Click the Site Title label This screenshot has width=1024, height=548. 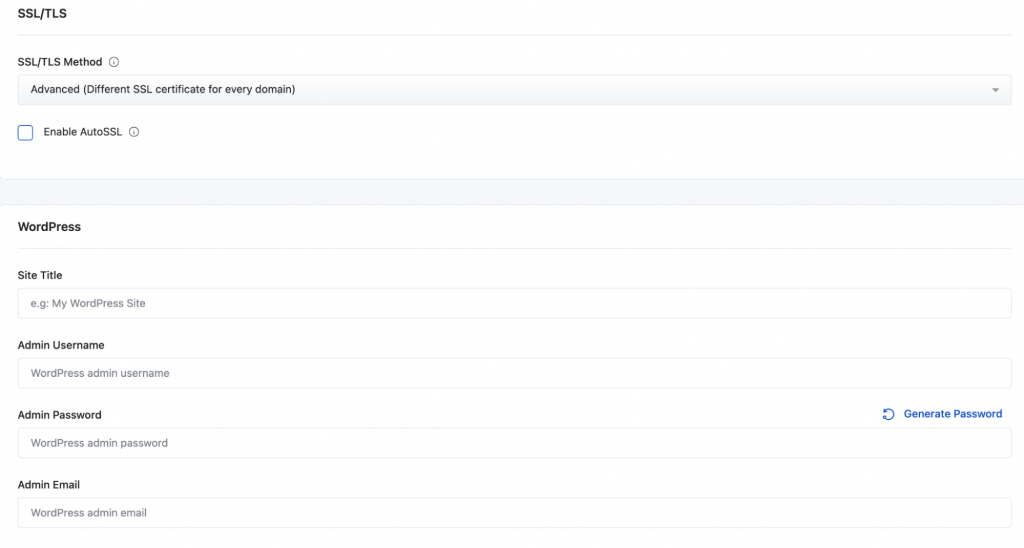pyautogui.click(x=40, y=276)
